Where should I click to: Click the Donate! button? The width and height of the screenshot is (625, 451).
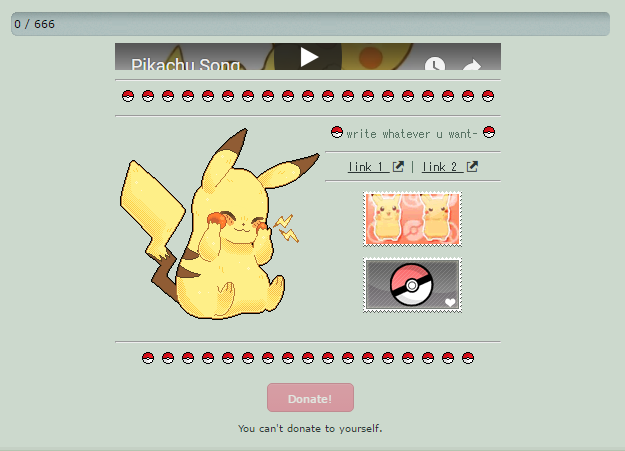click(x=310, y=398)
